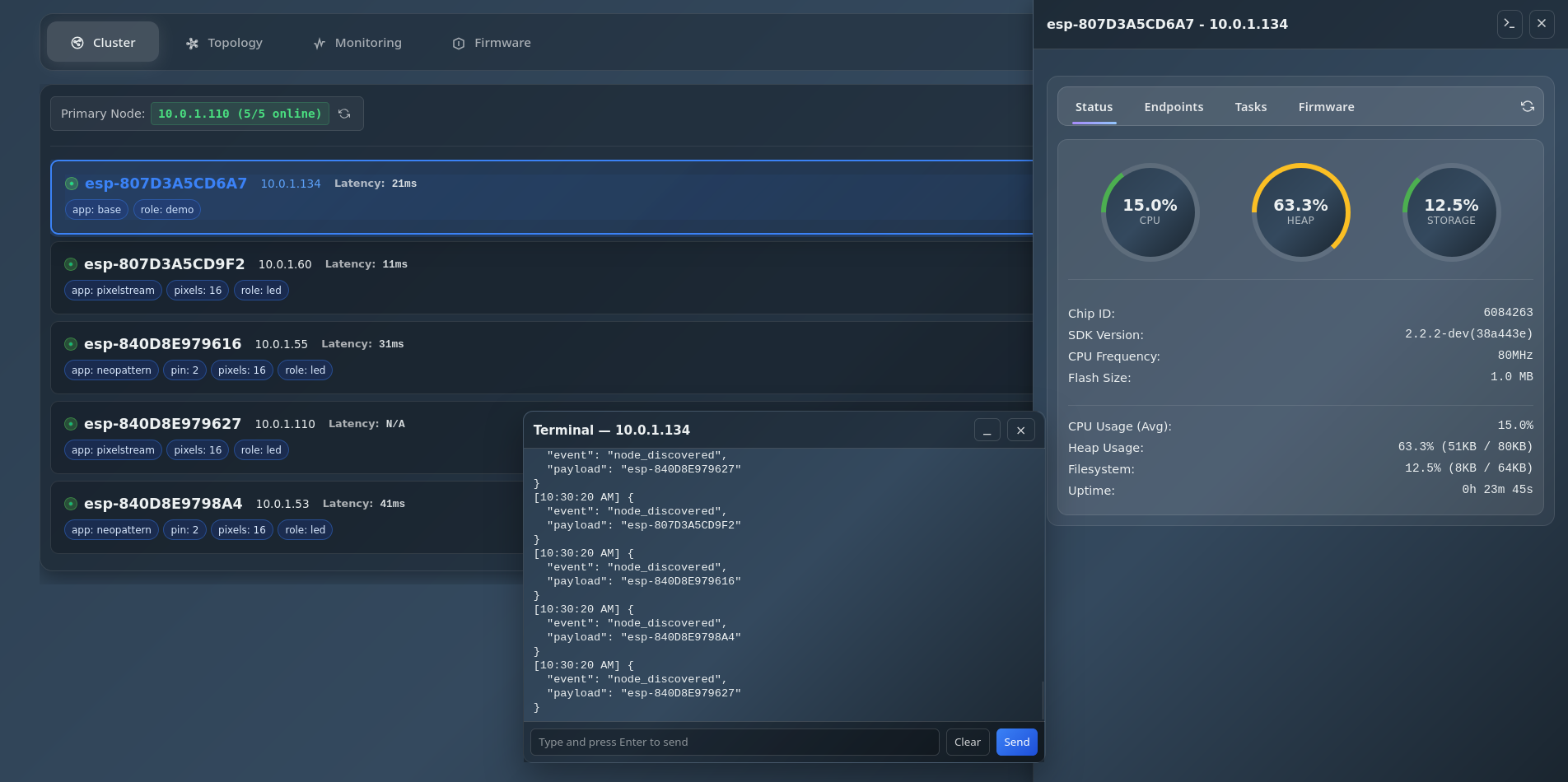Switch to the Endpoints tab
The image size is (1568, 782).
(x=1173, y=107)
